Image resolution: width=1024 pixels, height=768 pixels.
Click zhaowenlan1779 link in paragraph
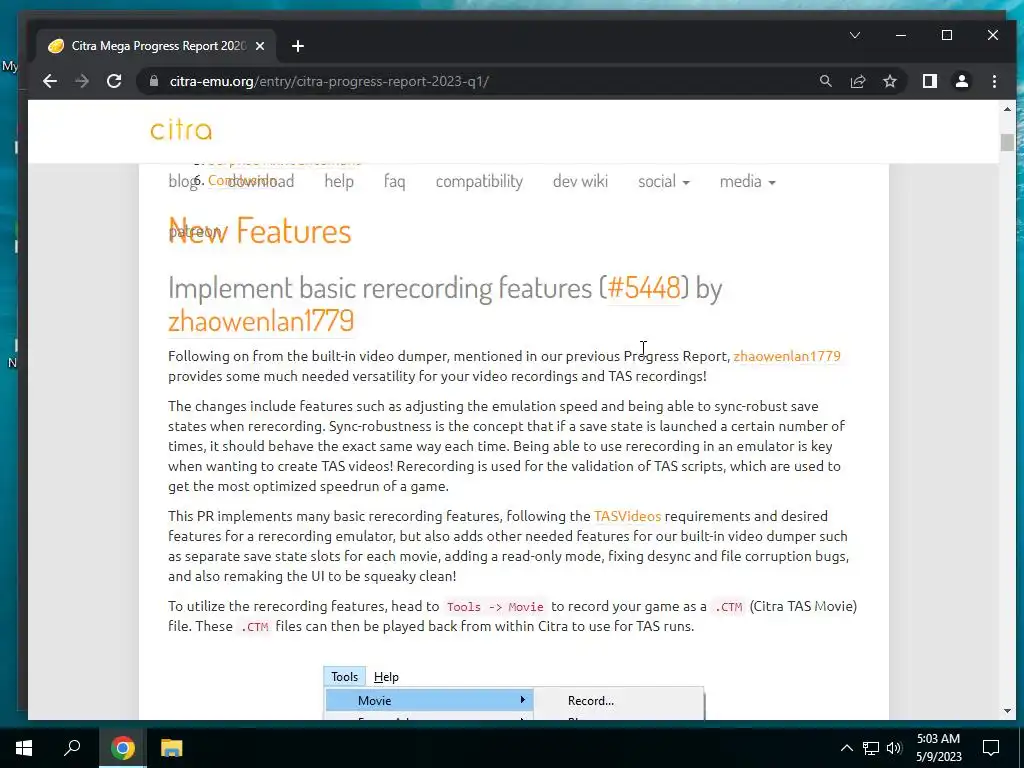tap(786, 356)
